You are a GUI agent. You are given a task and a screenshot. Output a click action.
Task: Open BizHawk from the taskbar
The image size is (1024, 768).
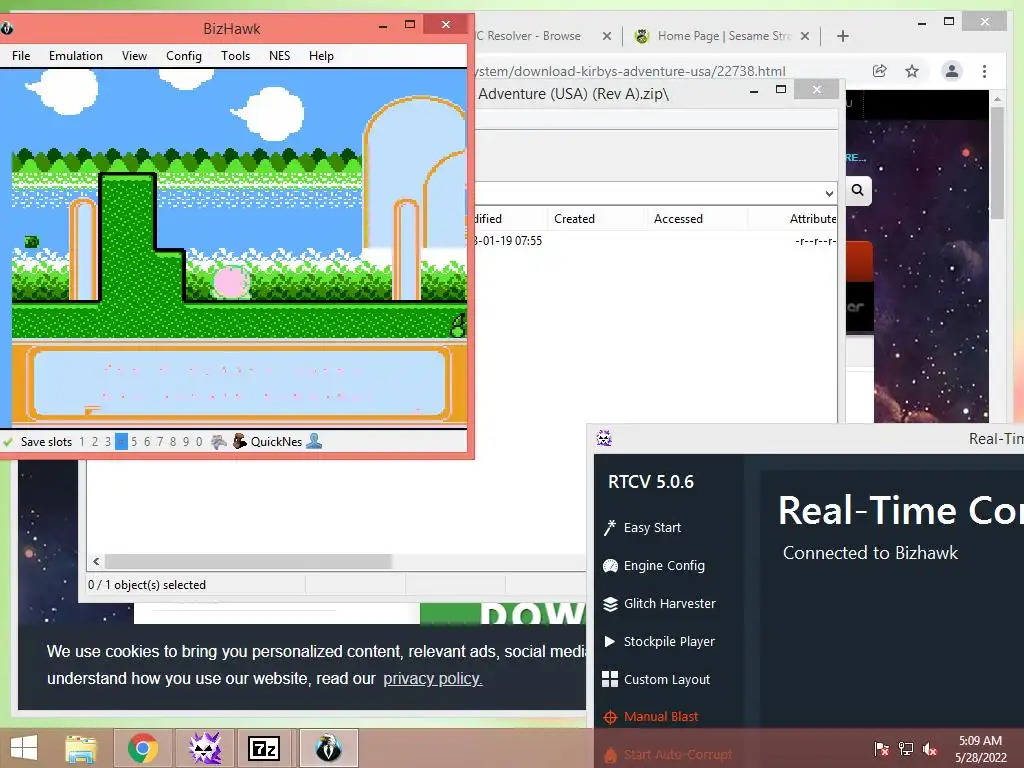point(328,748)
